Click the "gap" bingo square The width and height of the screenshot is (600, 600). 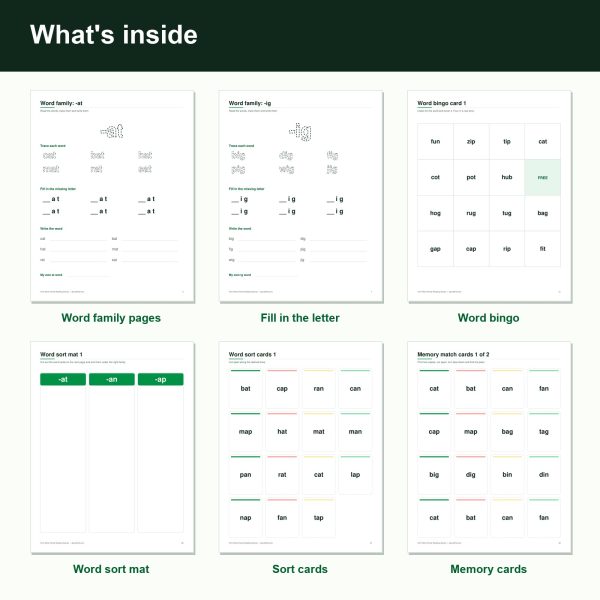(x=435, y=249)
